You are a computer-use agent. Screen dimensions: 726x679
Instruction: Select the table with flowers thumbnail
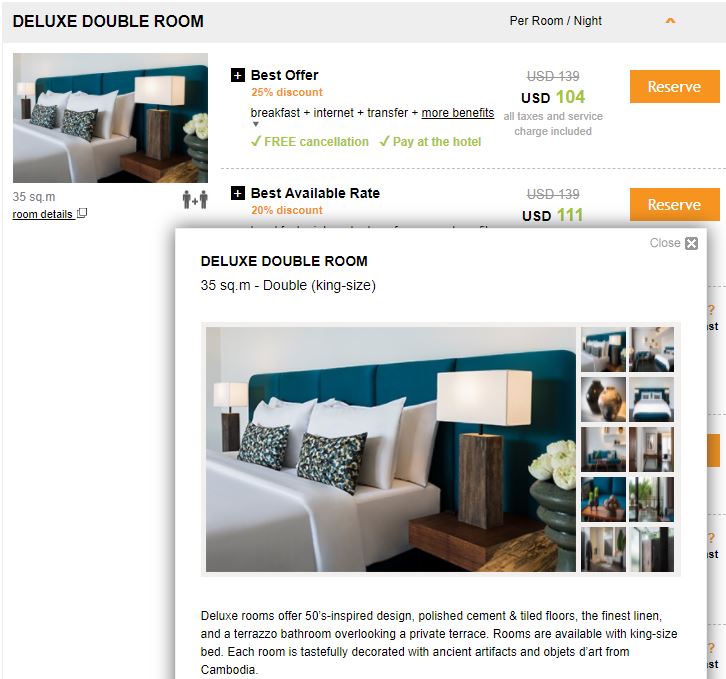(603, 500)
